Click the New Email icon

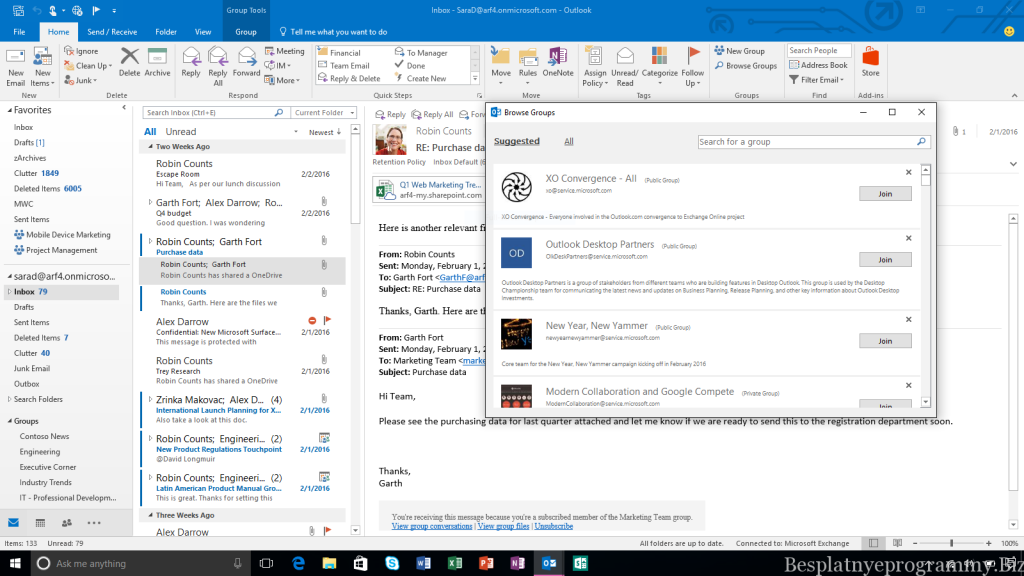coord(15,67)
